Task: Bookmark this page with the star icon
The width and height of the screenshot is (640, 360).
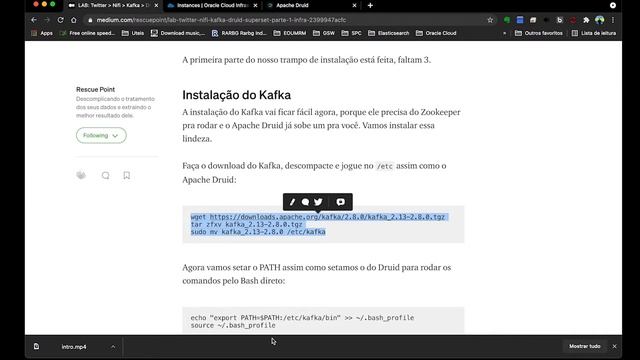Action: 490,20
